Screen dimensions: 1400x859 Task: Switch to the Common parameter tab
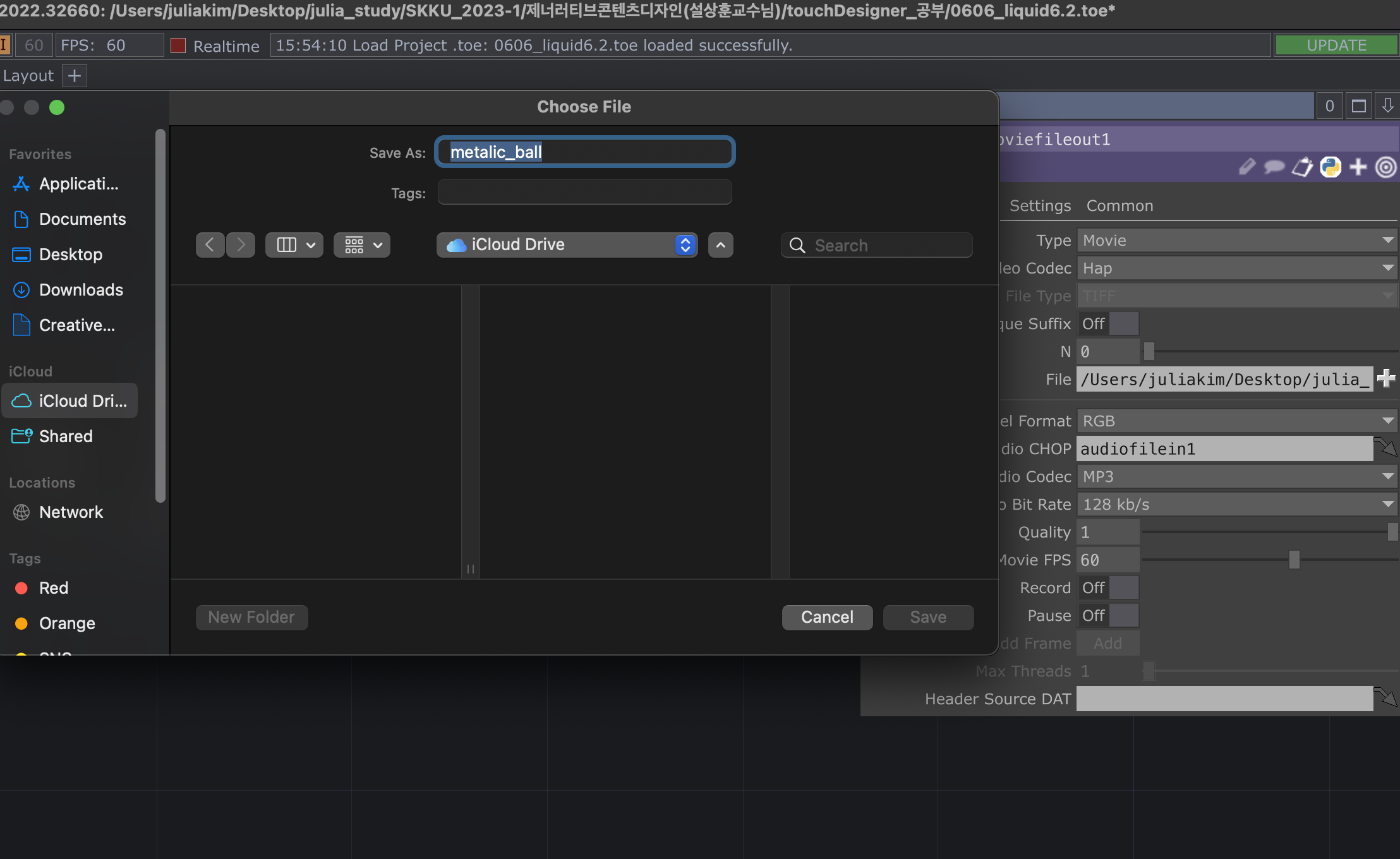pyautogui.click(x=1119, y=206)
